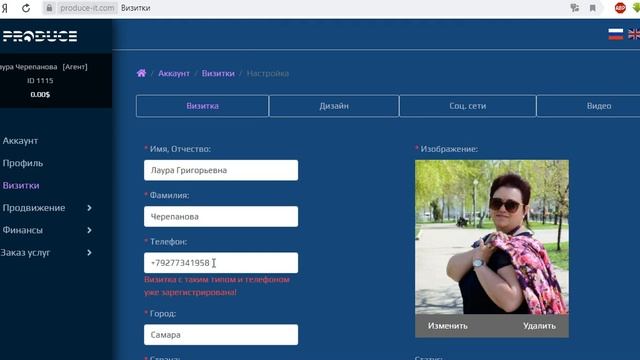Switch language with the UK flag
This screenshot has width=640, height=360.
click(x=634, y=34)
